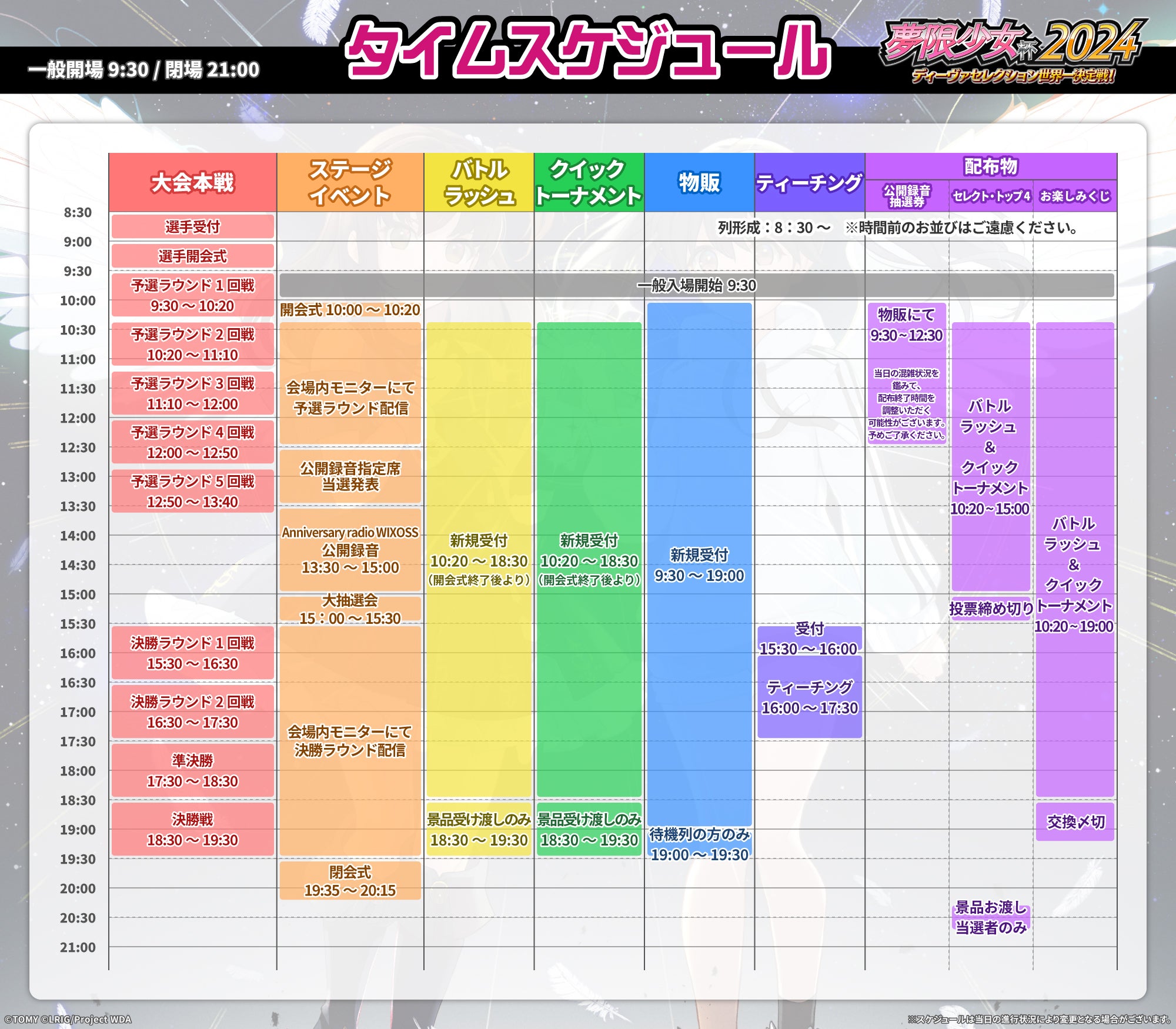Click the 予選ラウンド3回戦 block
The height and width of the screenshot is (1029, 1176).
pos(192,393)
